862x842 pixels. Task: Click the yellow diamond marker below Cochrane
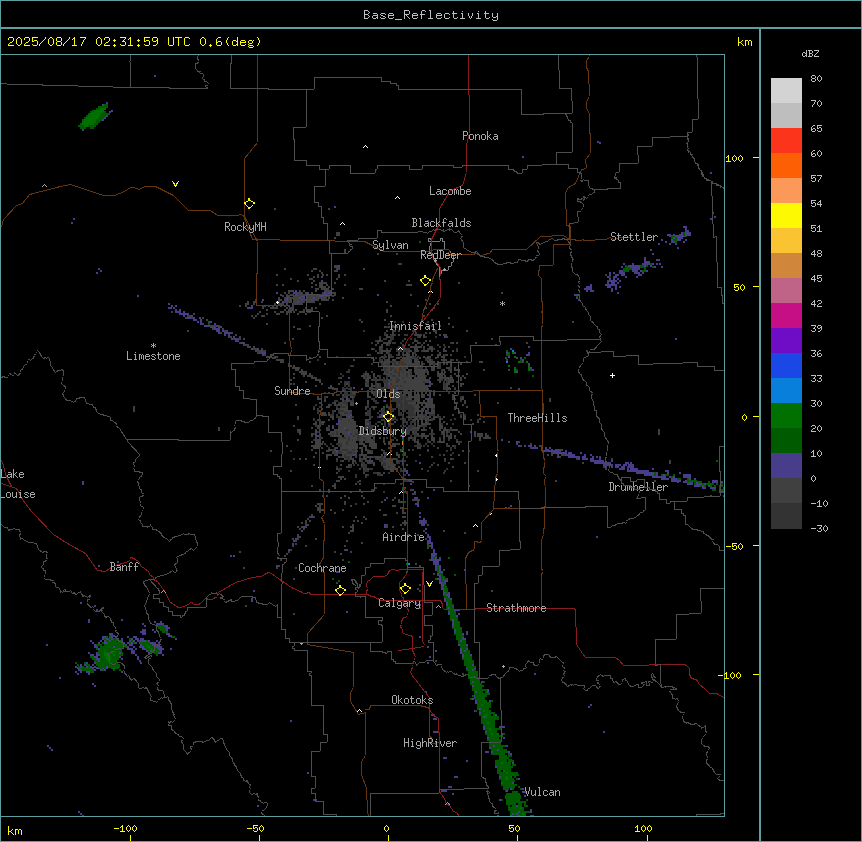340,590
